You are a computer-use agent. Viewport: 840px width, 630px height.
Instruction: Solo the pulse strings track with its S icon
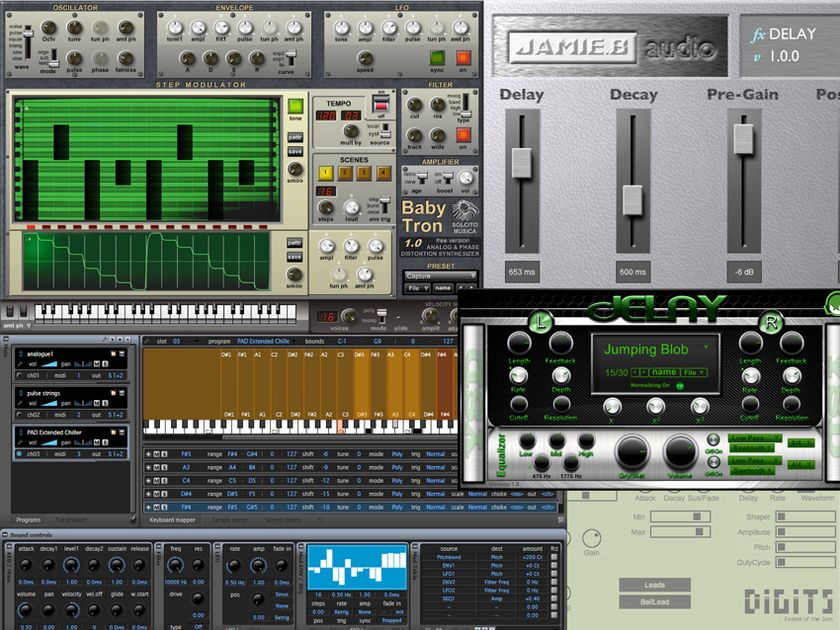click(103, 403)
